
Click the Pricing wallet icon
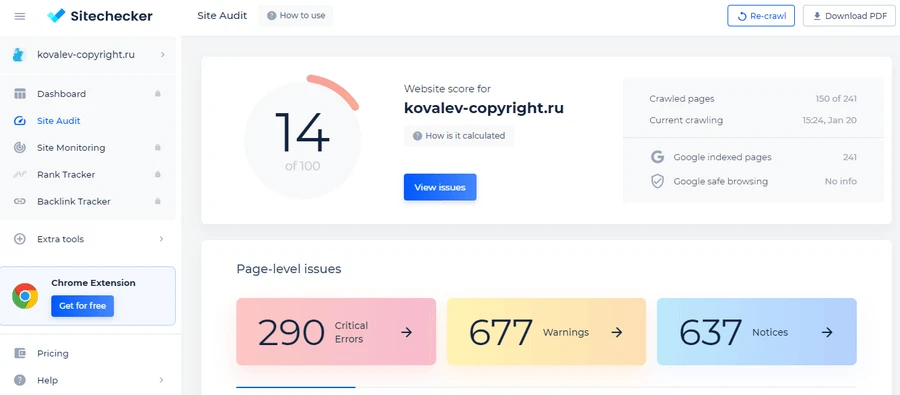(x=20, y=353)
